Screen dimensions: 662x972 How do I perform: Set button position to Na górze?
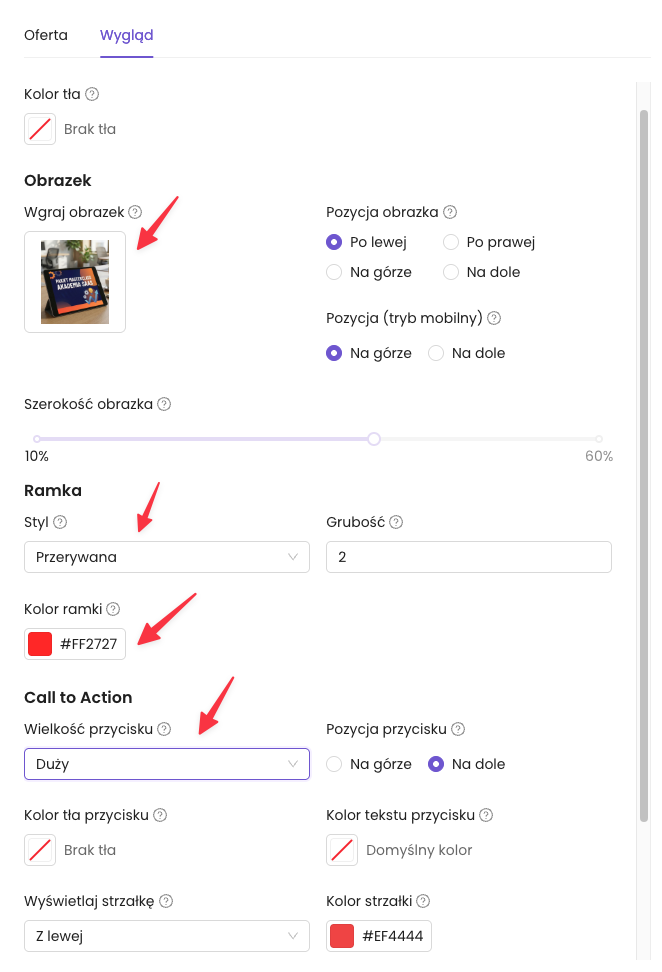pos(335,764)
